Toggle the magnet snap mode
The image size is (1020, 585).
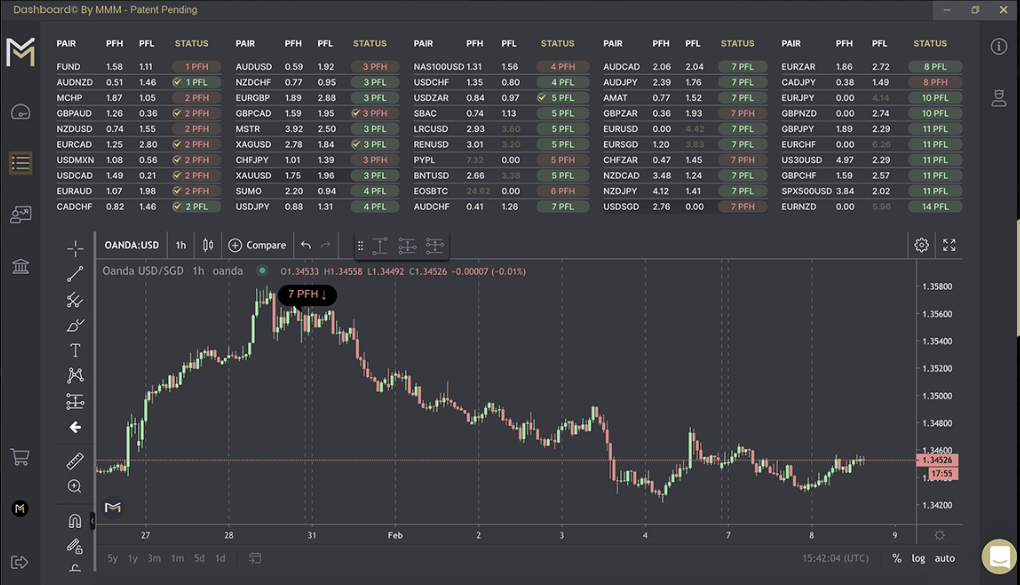[x=75, y=521]
